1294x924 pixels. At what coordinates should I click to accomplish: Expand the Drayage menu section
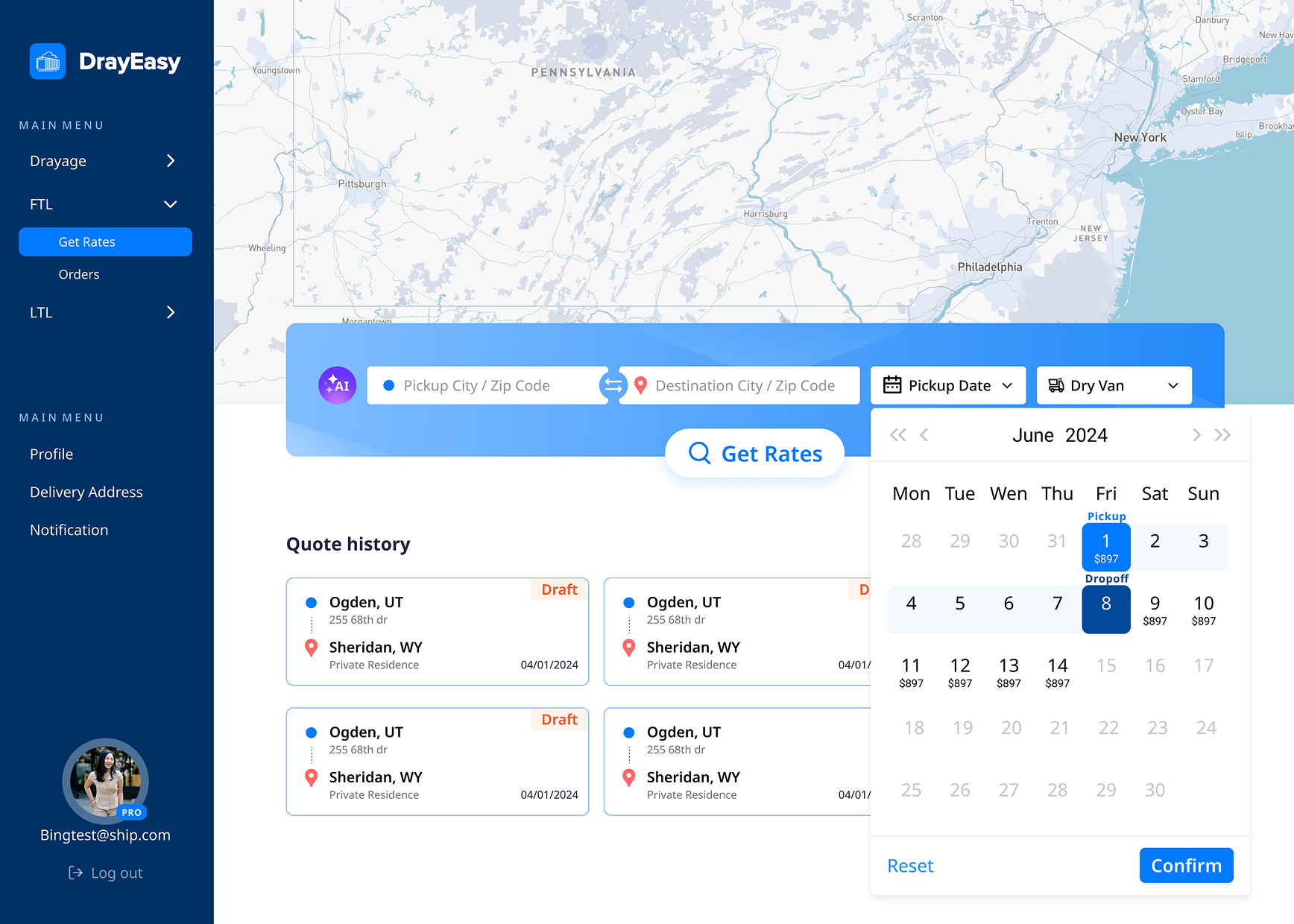(170, 161)
